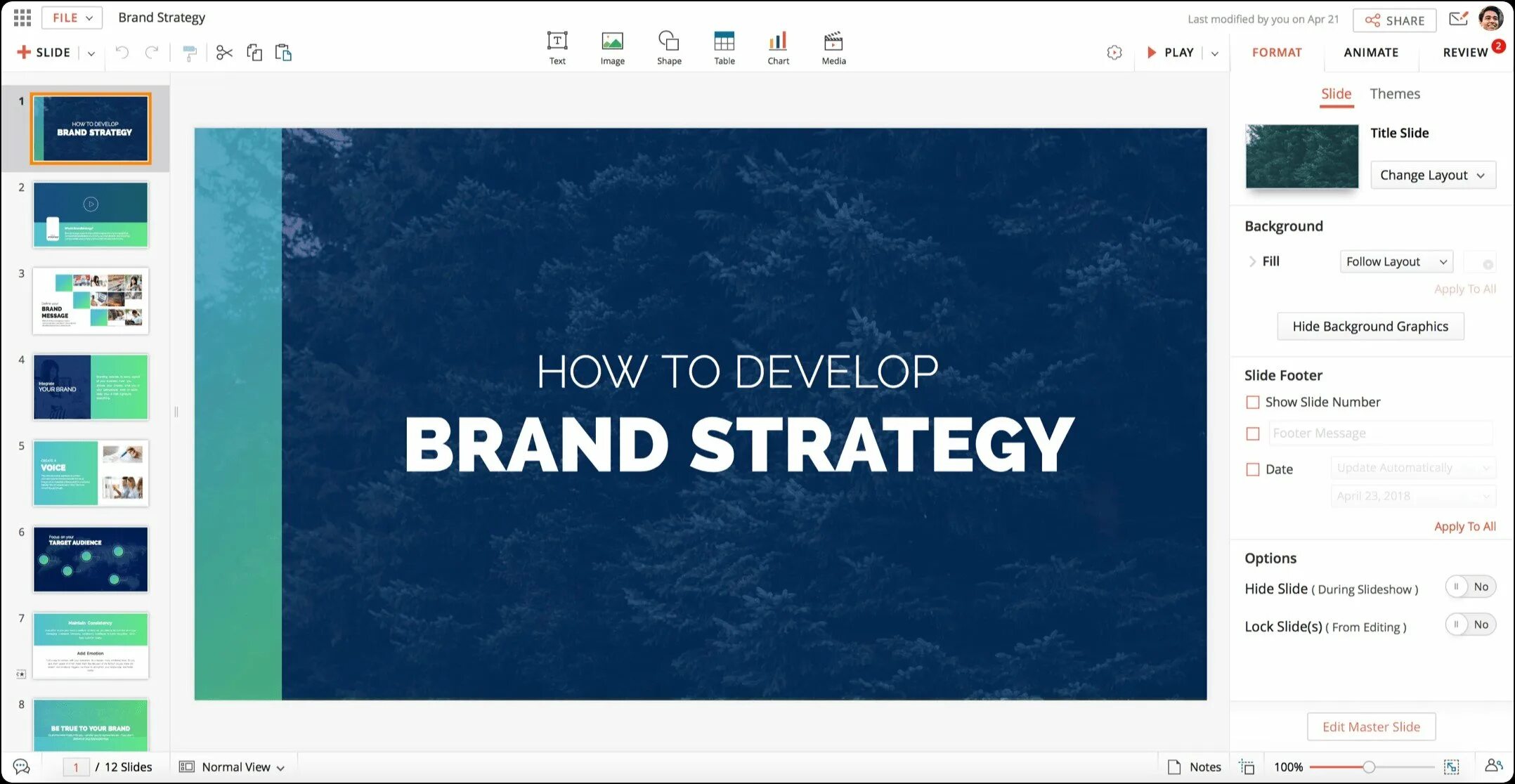Click the Hide Background Graphics button

1370,326
